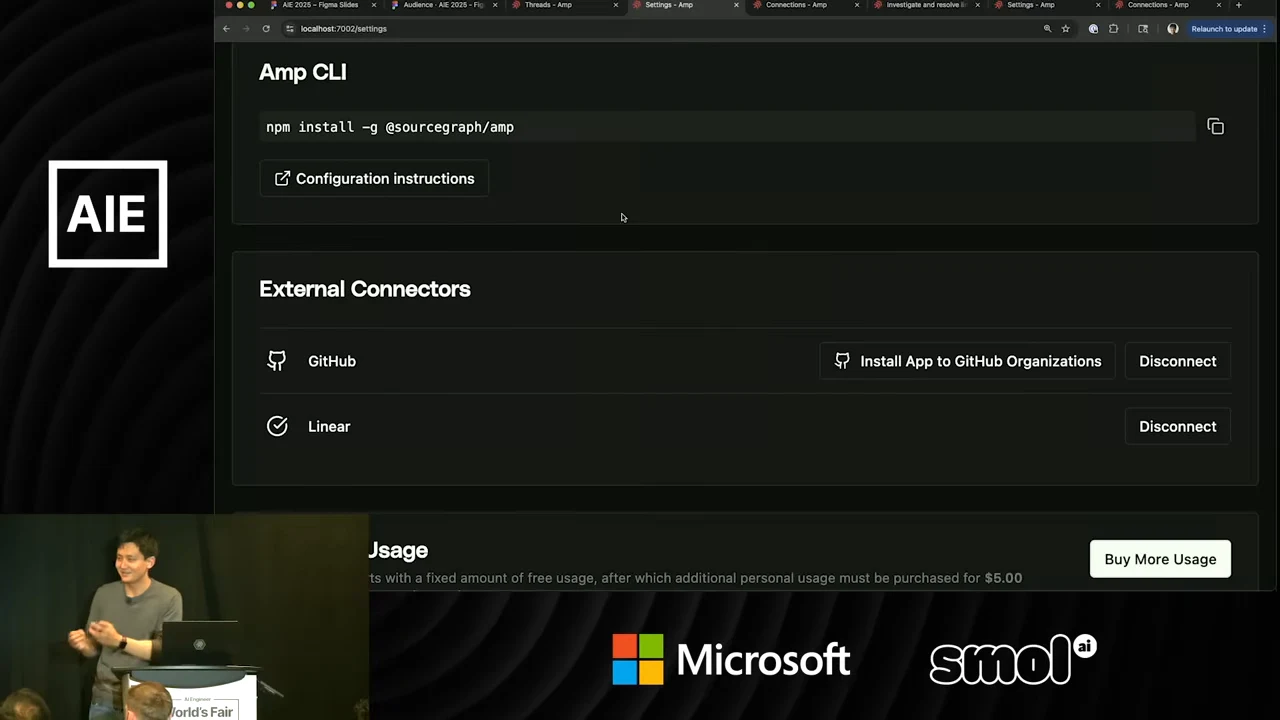1280x720 pixels.
Task: Switch to Audience · AIE 2025 tab
Action: point(443,5)
